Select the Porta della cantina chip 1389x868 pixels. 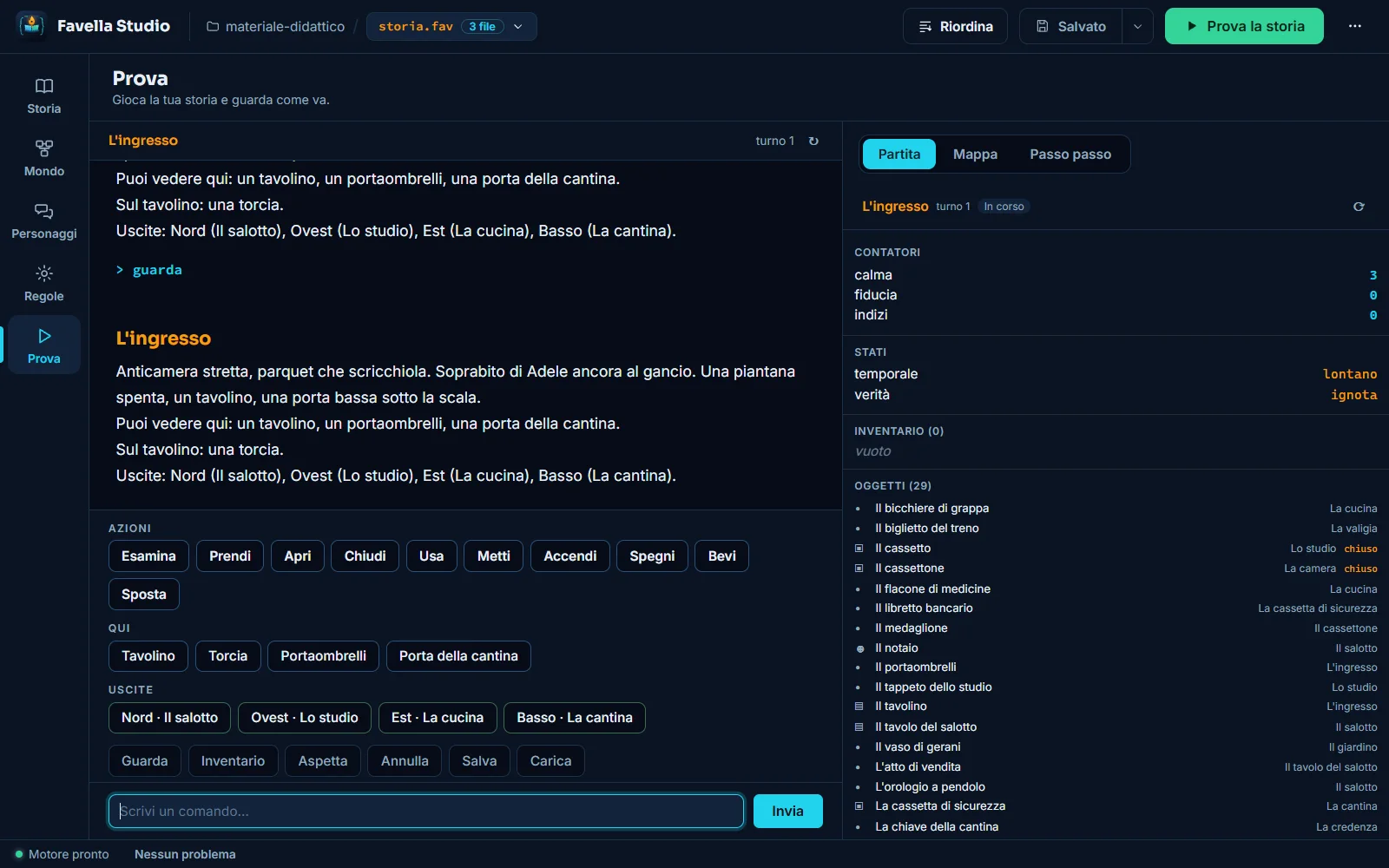tap(458, 655)
